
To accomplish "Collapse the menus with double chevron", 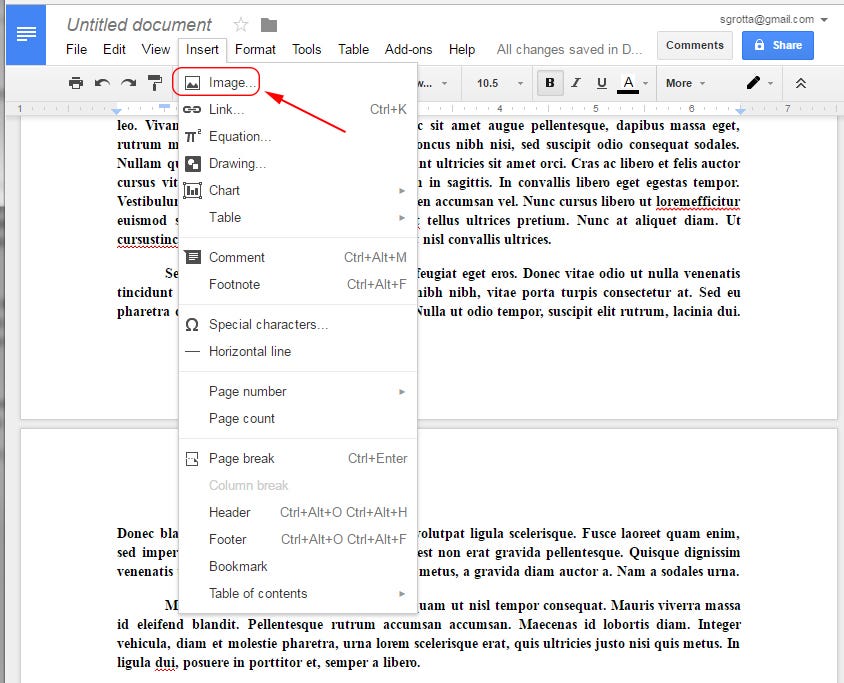I will tap(801, 83).
